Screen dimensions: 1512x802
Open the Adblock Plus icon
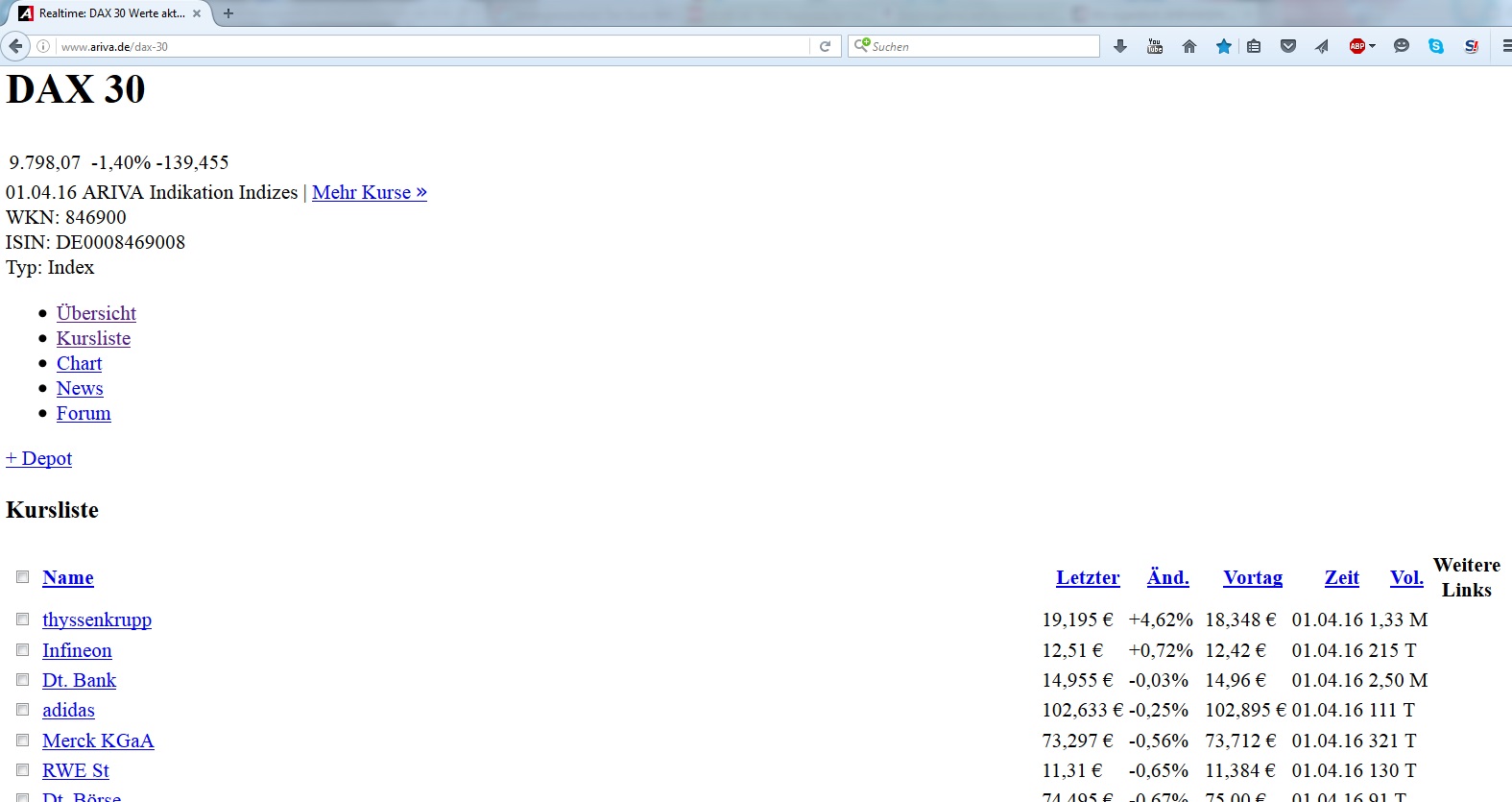coord(1356,46)
